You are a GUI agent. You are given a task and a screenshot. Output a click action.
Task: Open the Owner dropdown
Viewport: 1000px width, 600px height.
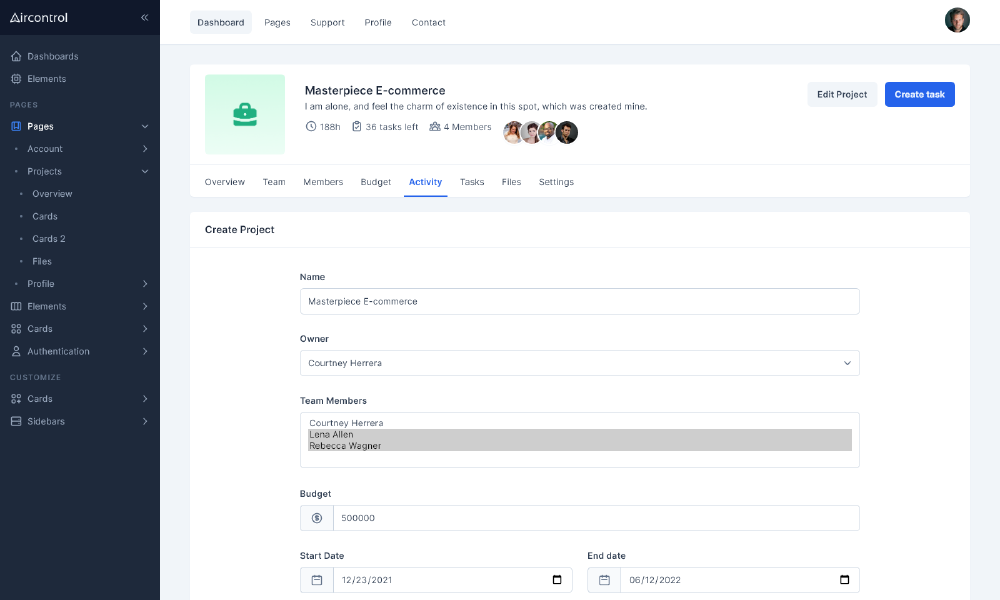[x=579, y=363]
